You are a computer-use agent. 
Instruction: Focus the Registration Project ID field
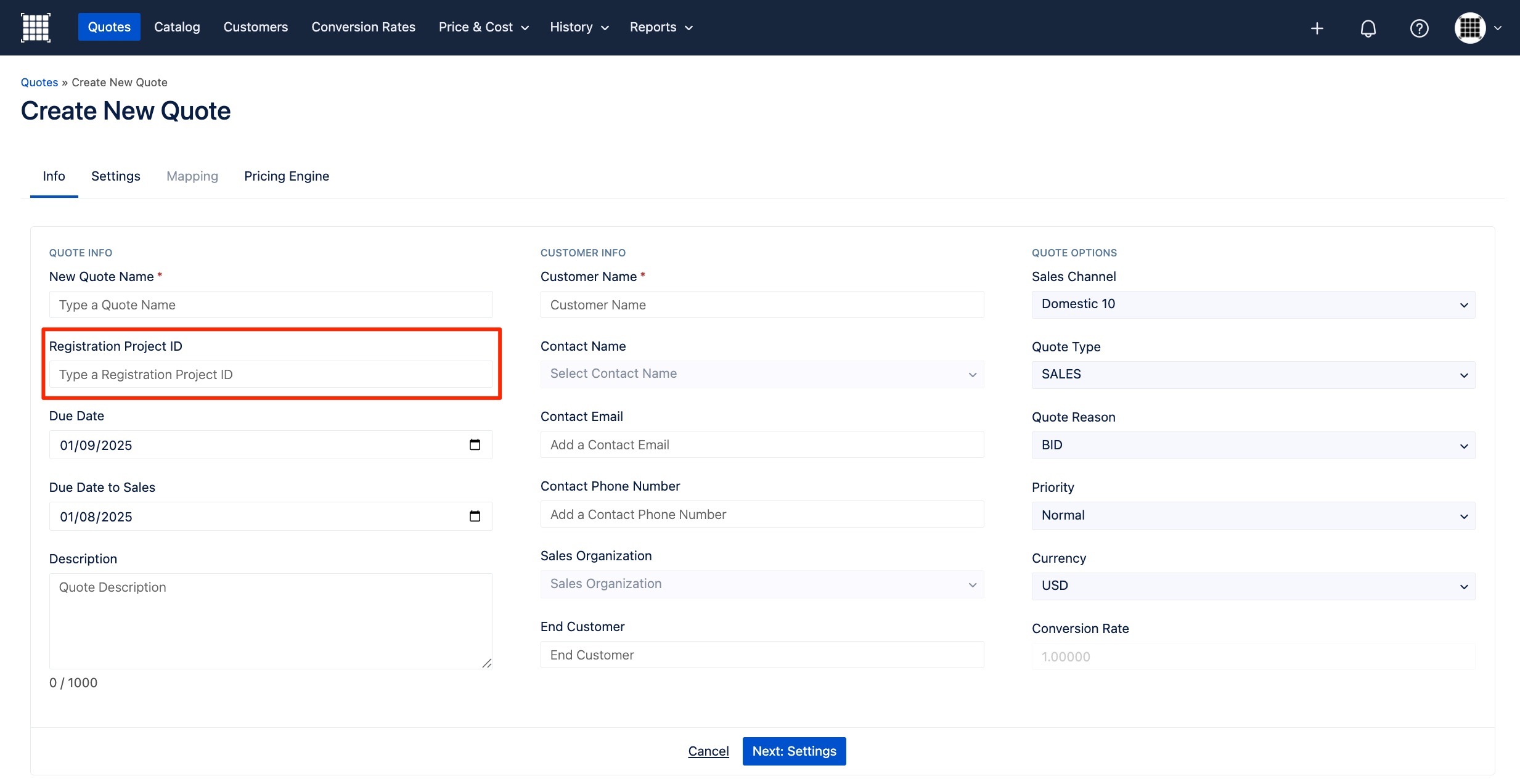[x=271, y=374]
